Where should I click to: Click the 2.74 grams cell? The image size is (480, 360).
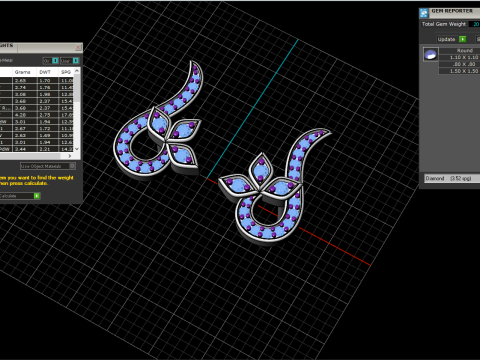(x=25, y=87)
